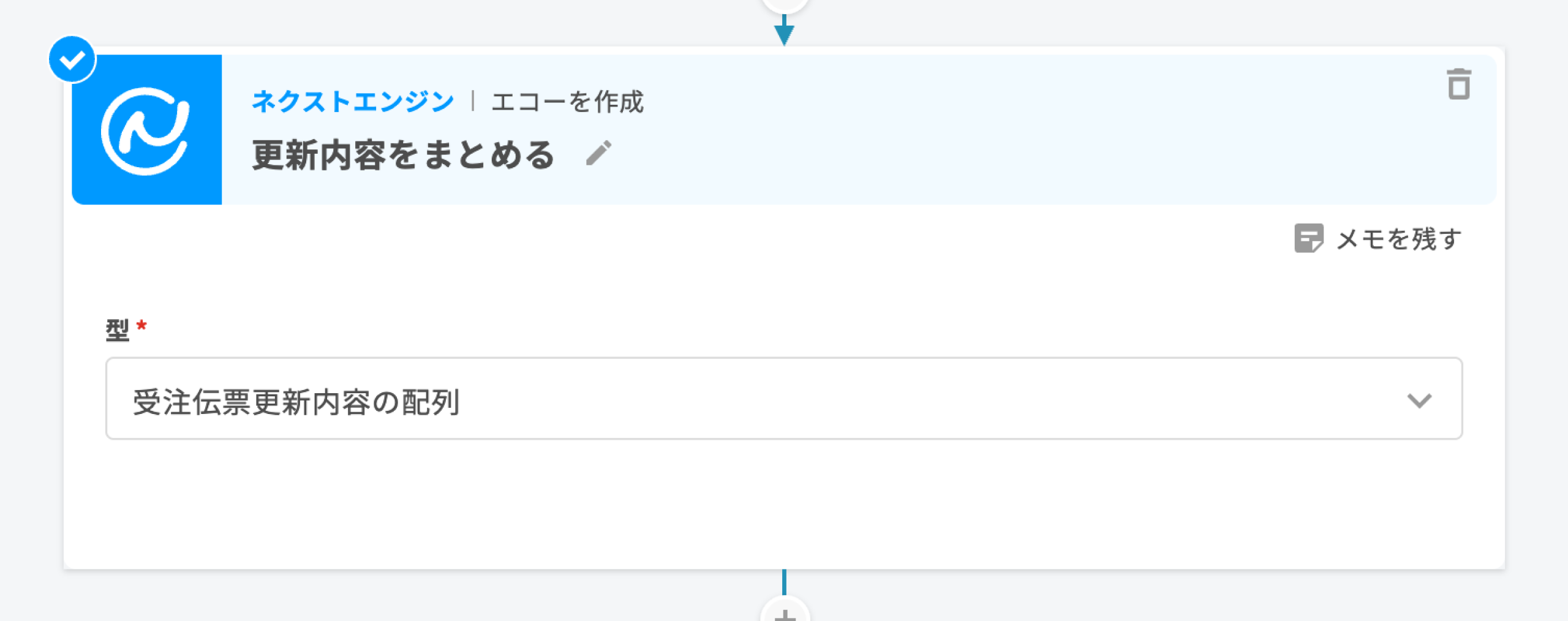Click the Next Engine app logo
Screen dimensions: 1568x621
tap(147, 130)
